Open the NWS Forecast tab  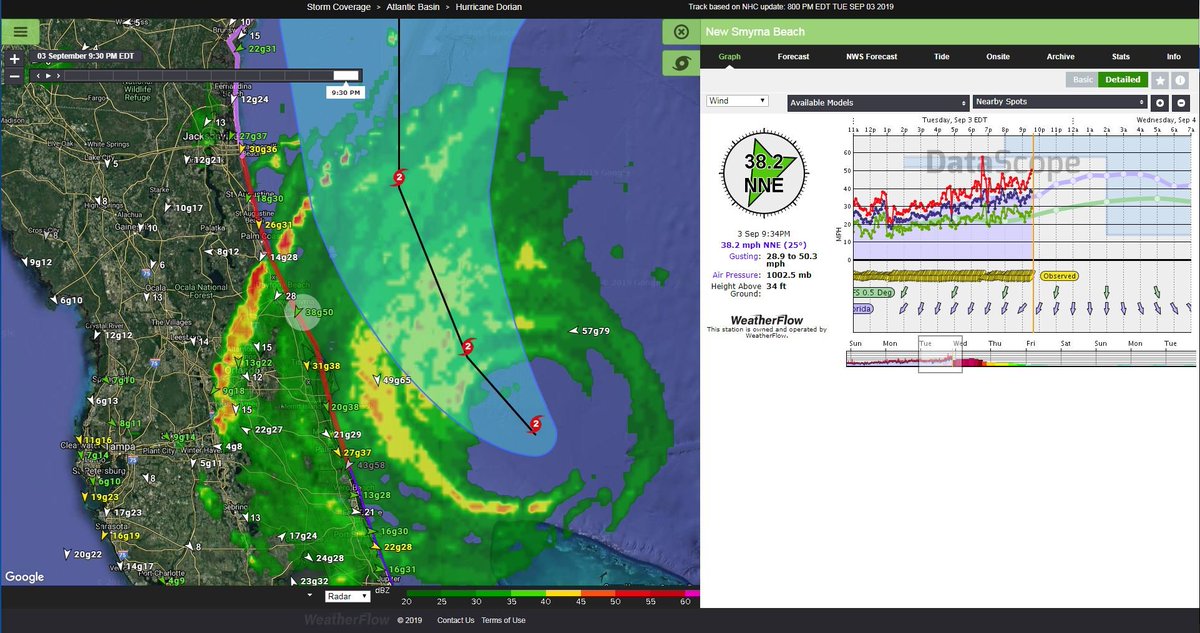pyautogui.click(x=871, y=57)
